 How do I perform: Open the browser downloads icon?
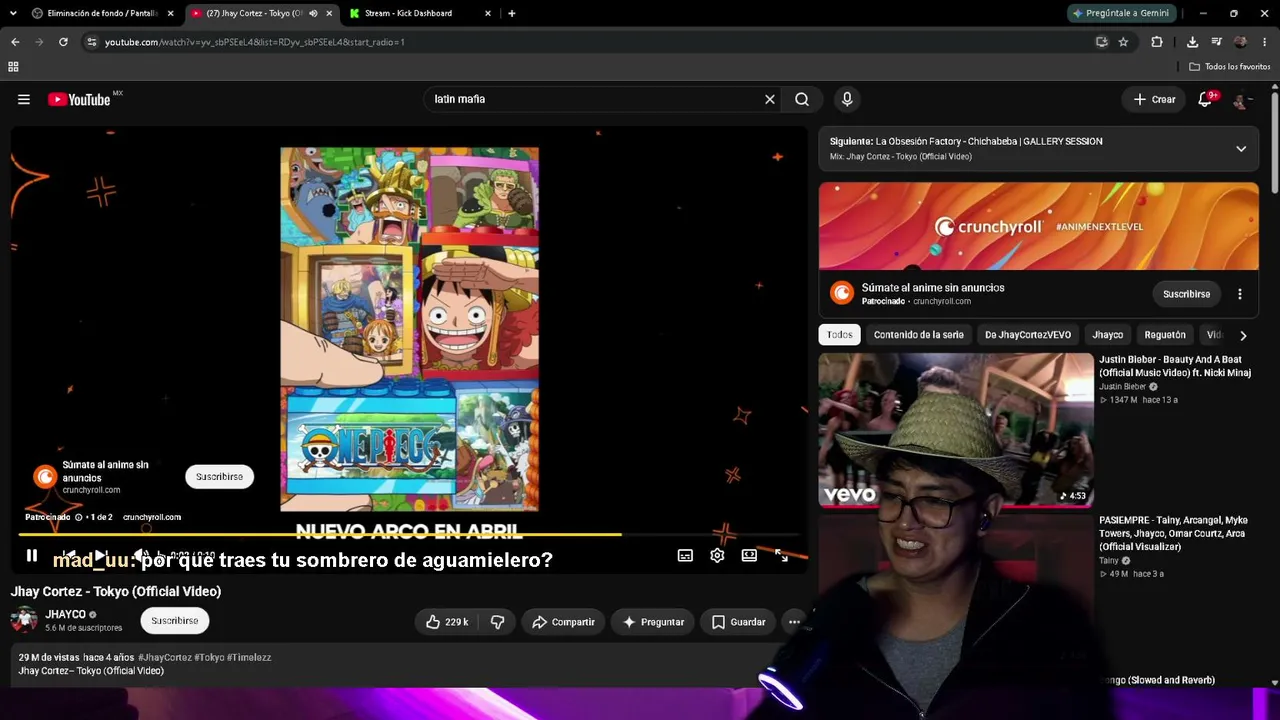(1192, 42)
